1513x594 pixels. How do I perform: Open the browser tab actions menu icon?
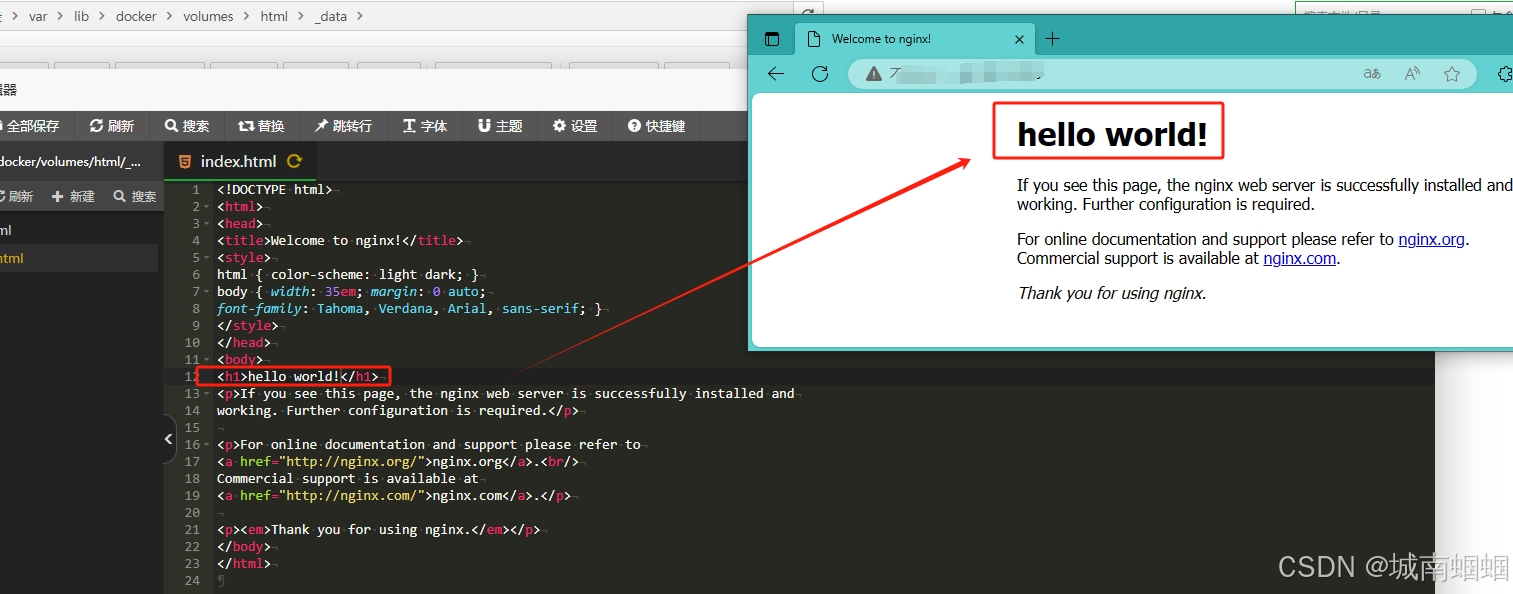coord(772,39)
